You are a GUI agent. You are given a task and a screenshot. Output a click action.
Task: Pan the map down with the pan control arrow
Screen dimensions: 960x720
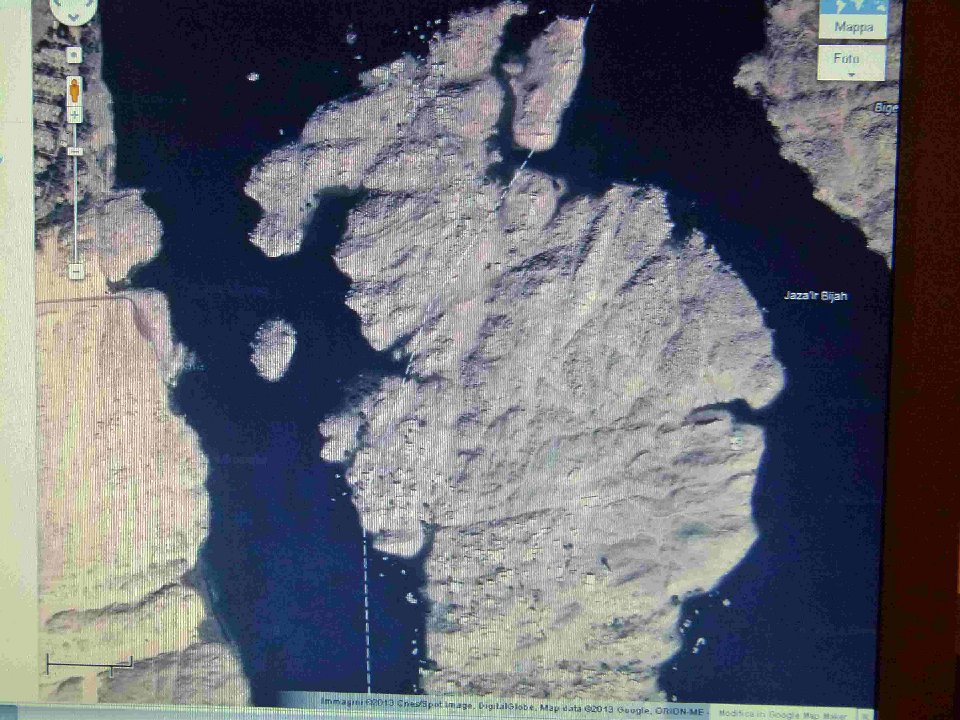point(73,18)
